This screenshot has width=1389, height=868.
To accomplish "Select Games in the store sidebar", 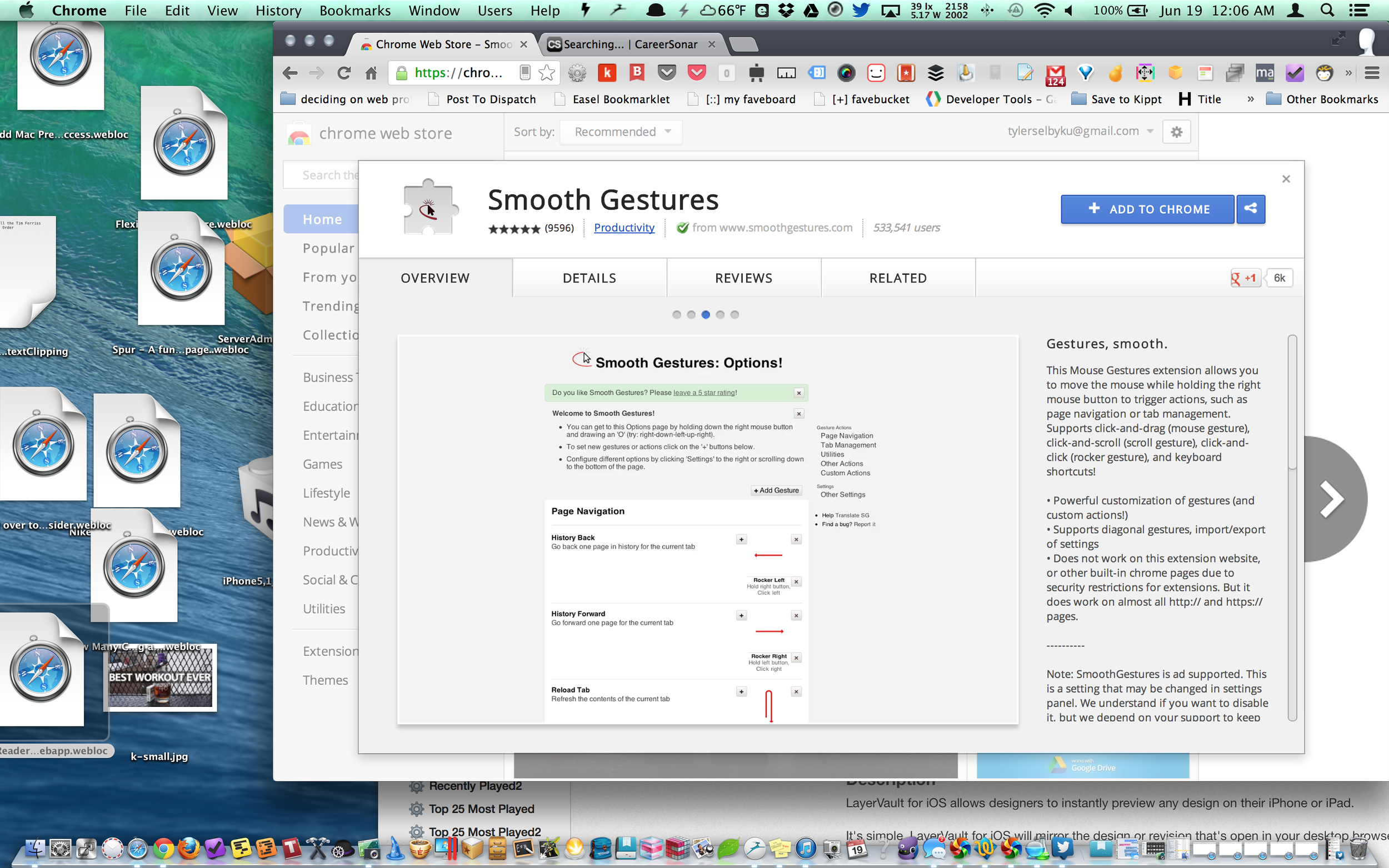I will (323, 464).
